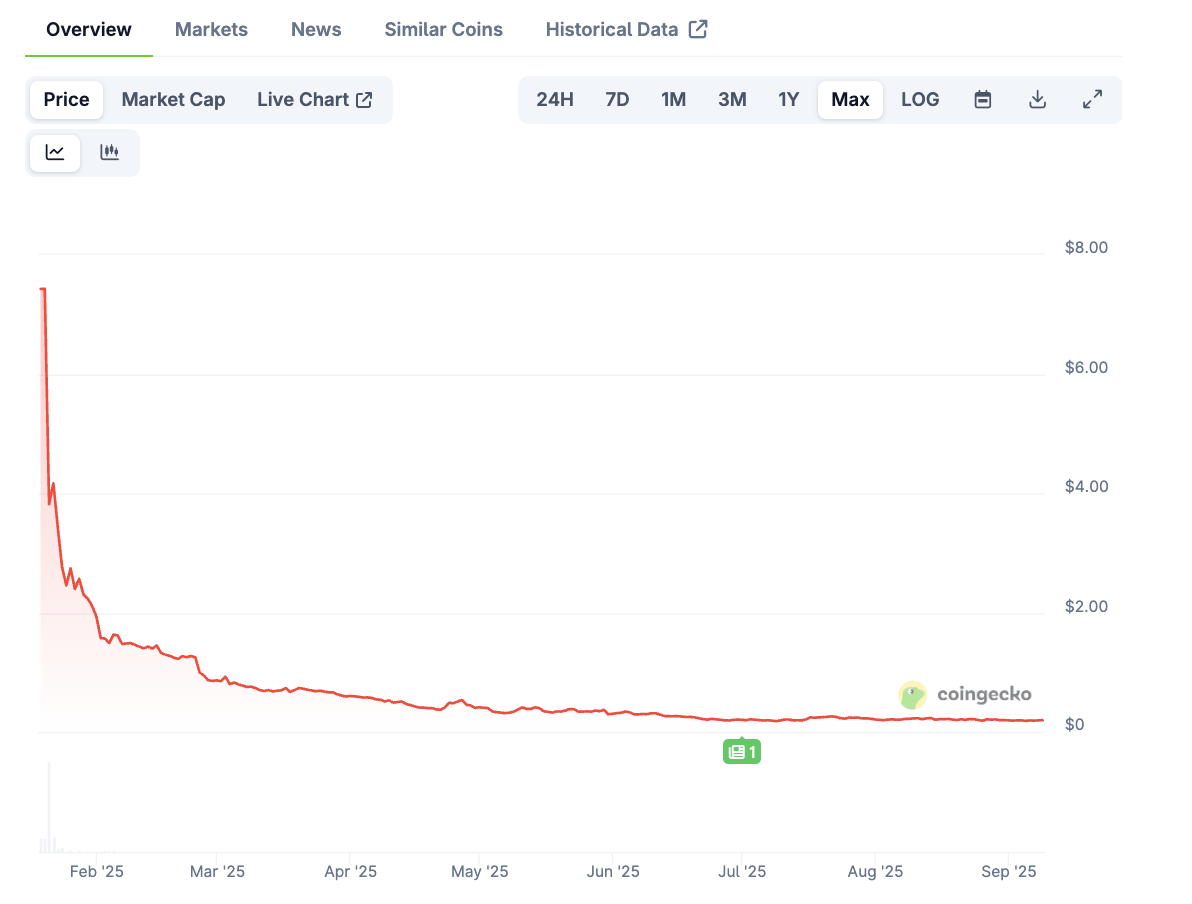Open the Markets tab
Viewport: 1192px width, 904px height.
tap(211, 29)
